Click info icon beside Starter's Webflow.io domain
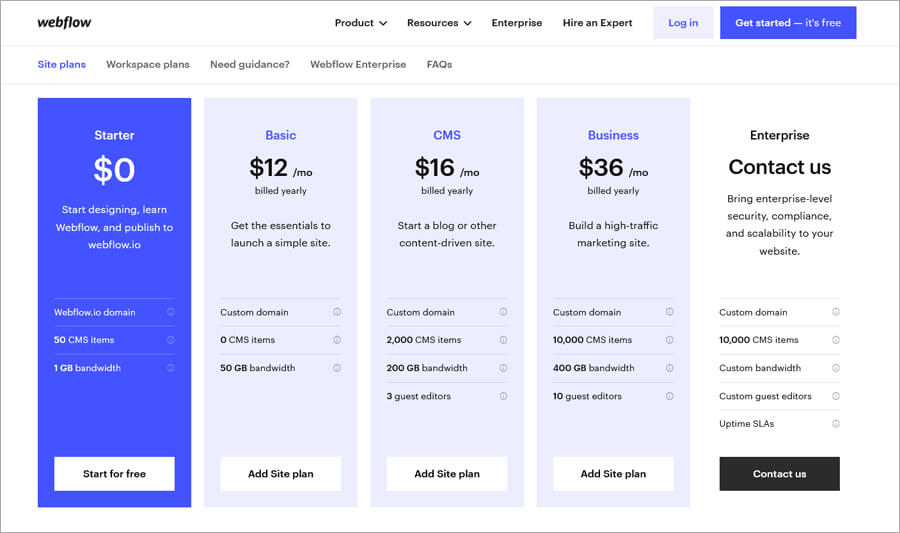 171,312
